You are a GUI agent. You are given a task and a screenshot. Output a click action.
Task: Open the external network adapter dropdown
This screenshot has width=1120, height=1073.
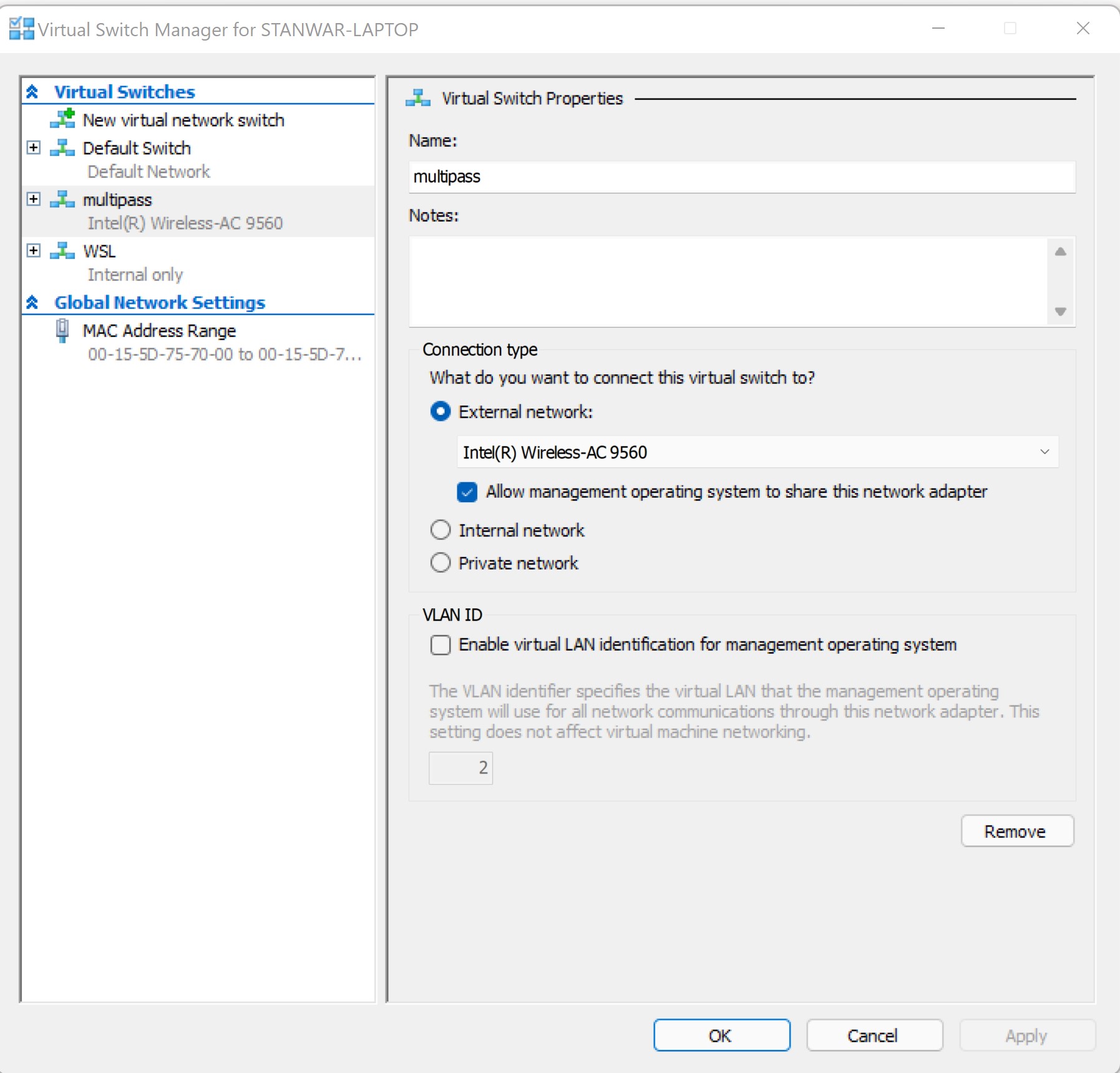tap(757, 452)
